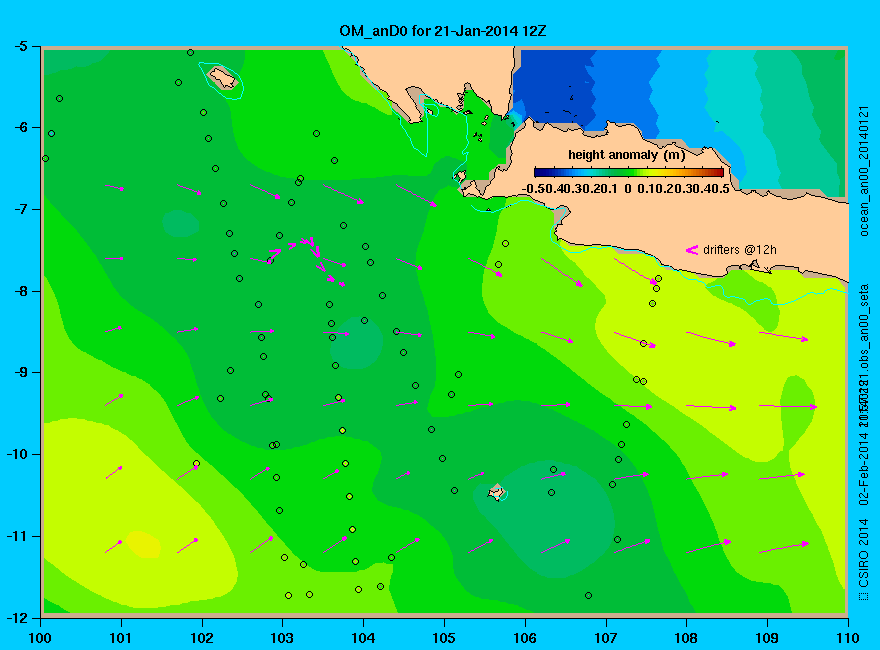Click the x-axis tick label "107"

coord(606,638)
